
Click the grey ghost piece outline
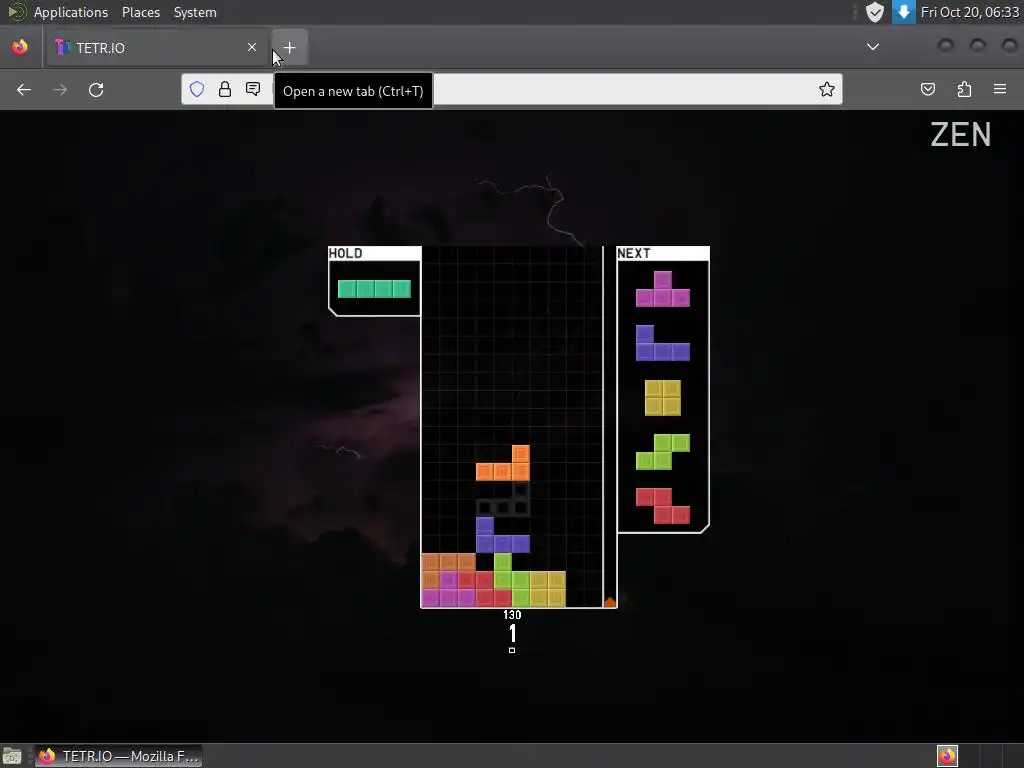click(503, 500)
